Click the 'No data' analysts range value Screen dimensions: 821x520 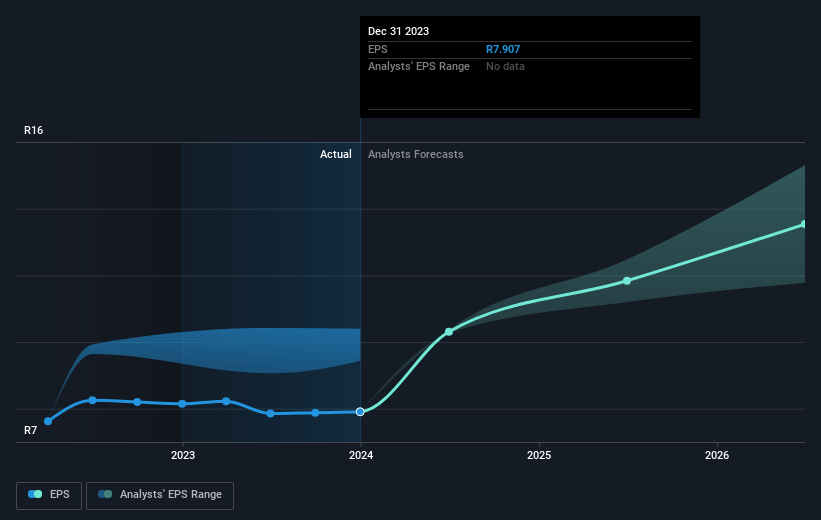tap(505, 67)
